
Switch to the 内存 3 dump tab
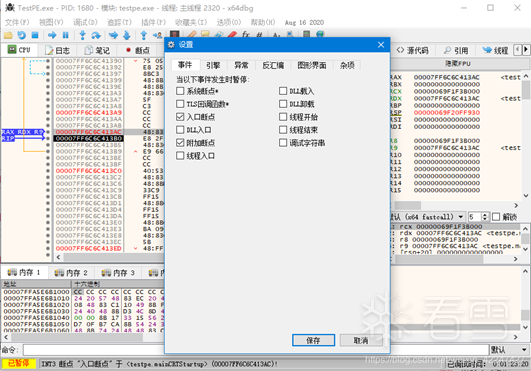pyautogui.click(x=118, y=272)
